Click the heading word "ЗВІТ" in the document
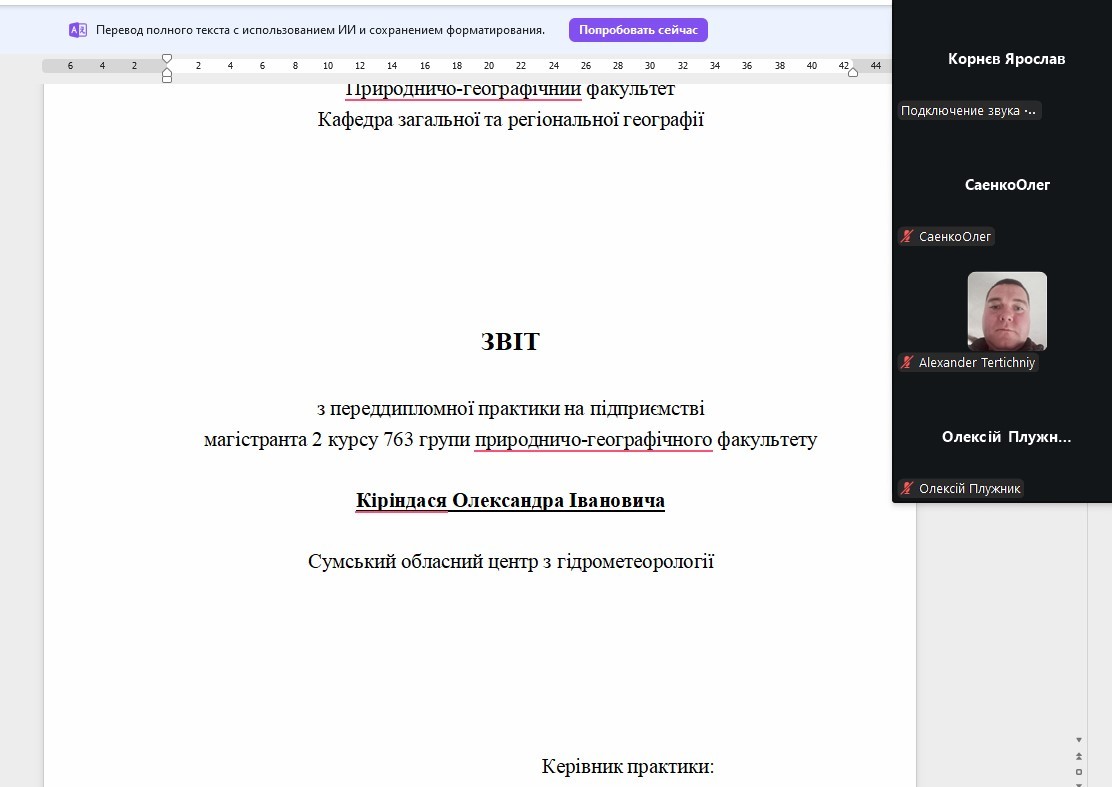Screen dimensions: 1112x787 [x=510, y=342]
